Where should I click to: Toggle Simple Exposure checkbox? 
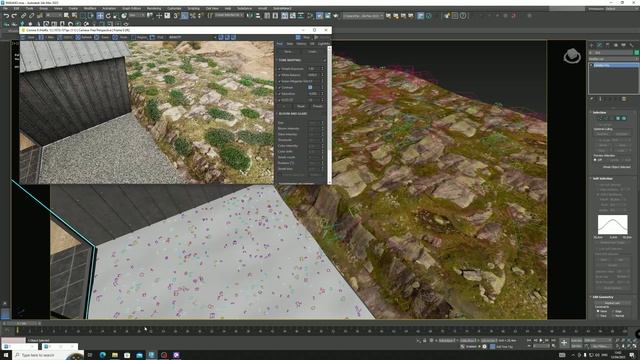280,69
